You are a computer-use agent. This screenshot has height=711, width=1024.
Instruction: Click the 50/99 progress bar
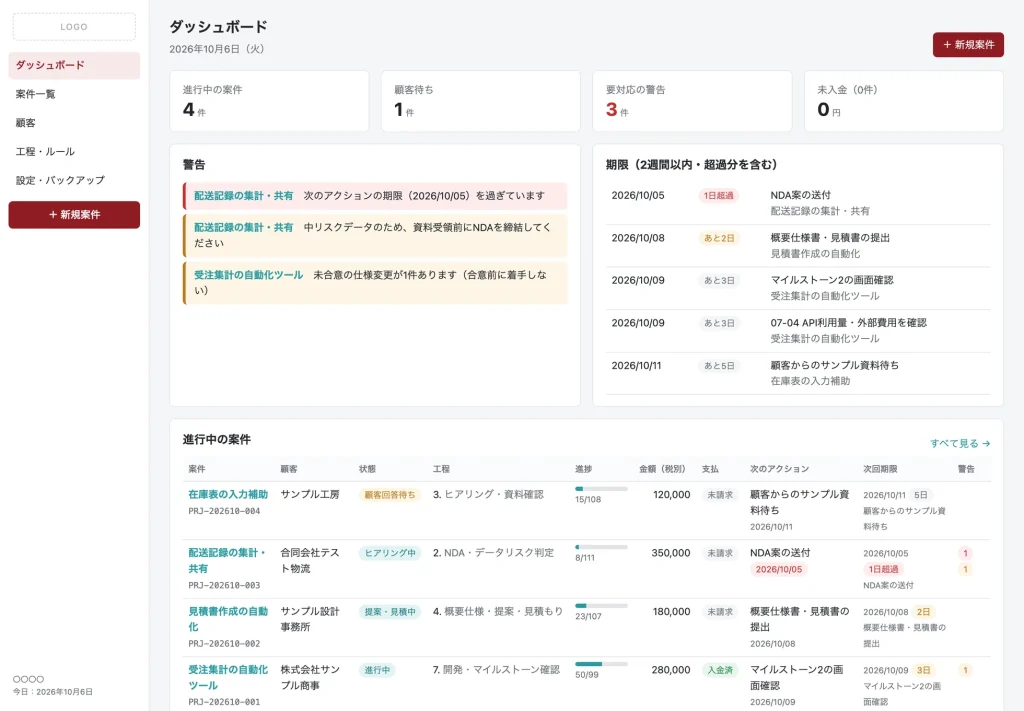(x=601, y=664)
